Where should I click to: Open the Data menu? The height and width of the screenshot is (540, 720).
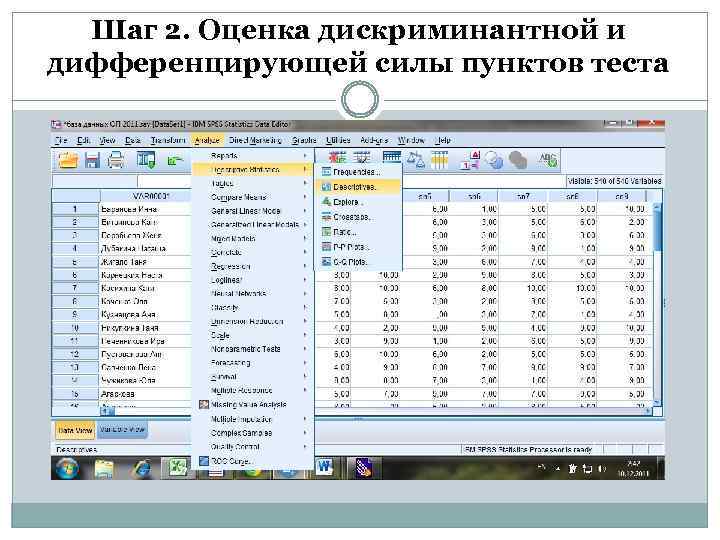coord(132,140)
